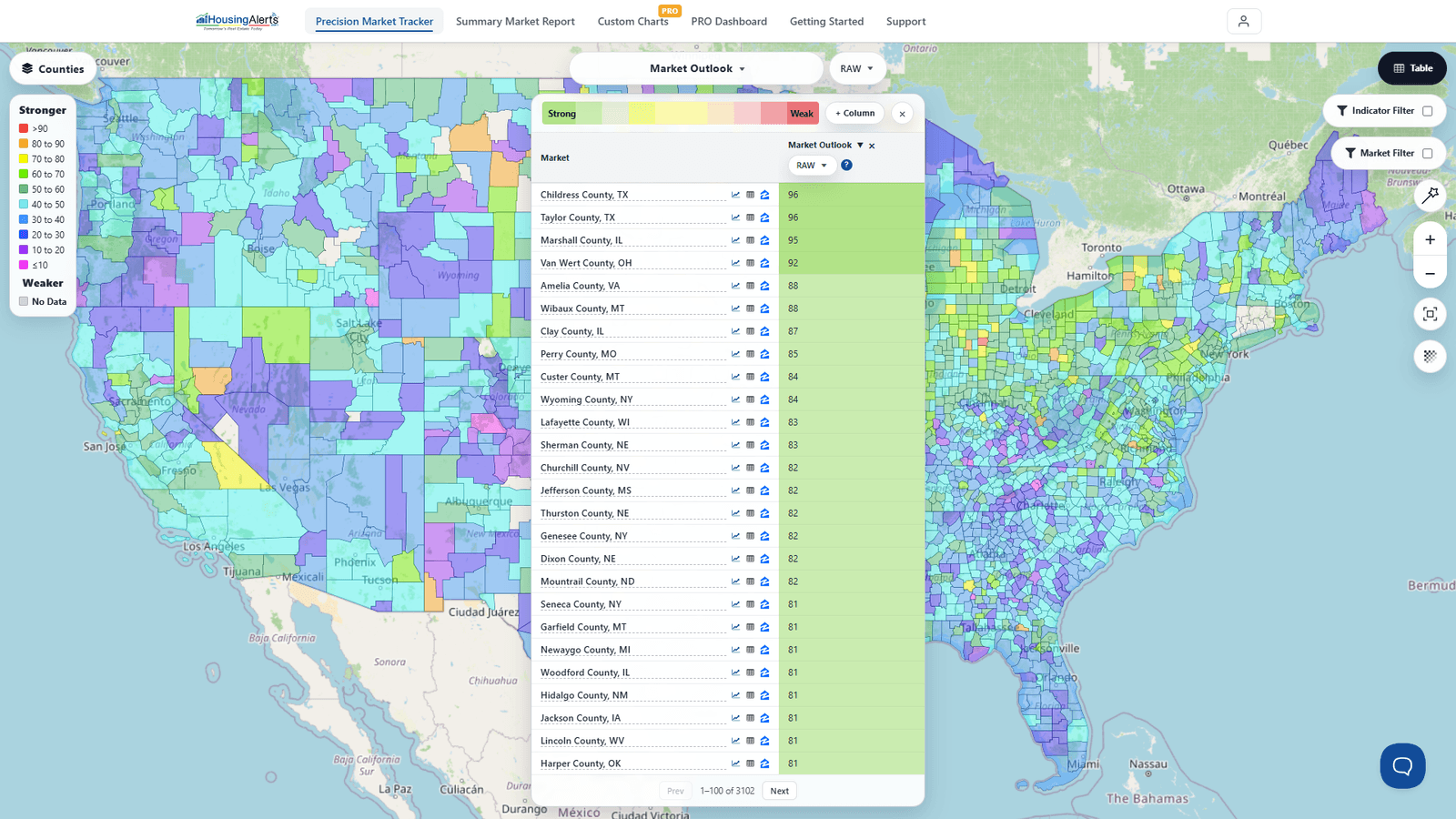Click the Strong segment of color scale
Image resolution: width=1456 pixels, height=819 pixels.
coord(561,114)
